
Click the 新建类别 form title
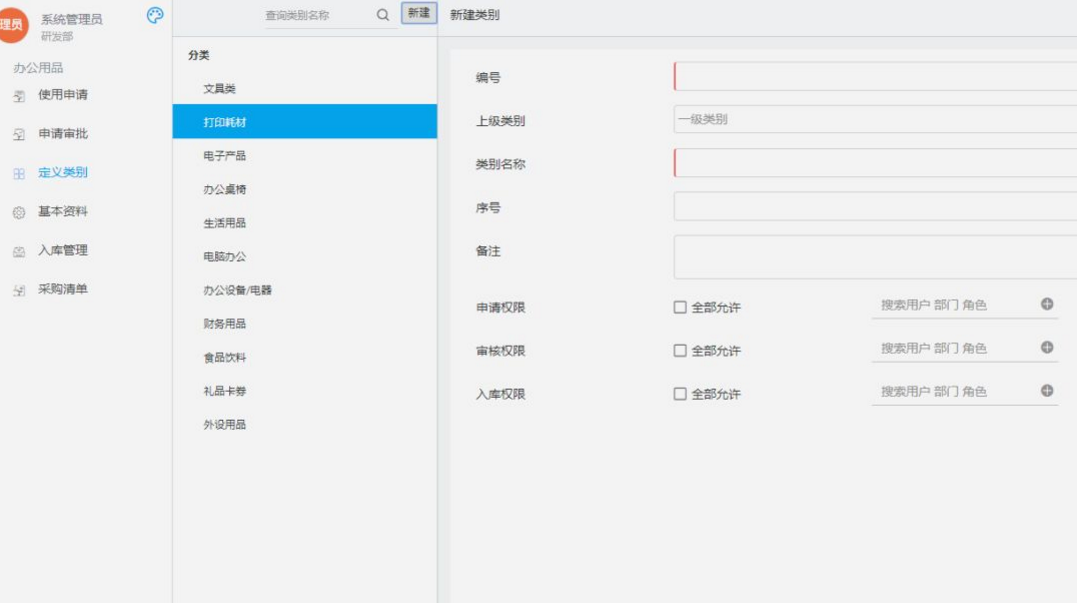click(x=475, y=15)
